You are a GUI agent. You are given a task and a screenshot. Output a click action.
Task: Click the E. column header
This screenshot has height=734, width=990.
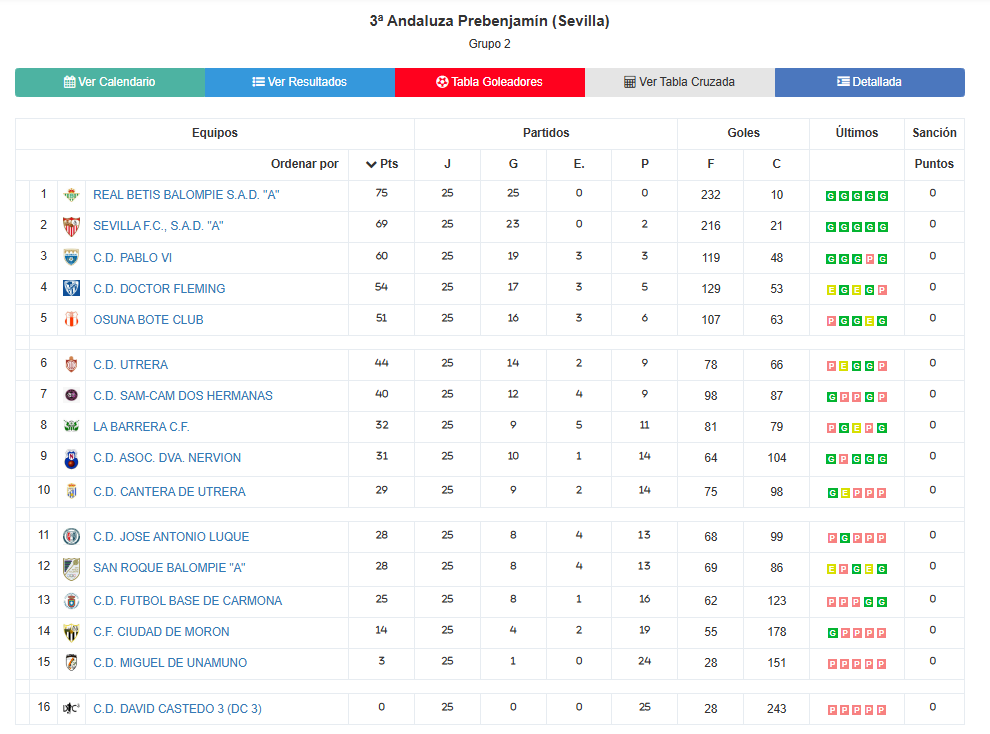[x=579, y=164]
